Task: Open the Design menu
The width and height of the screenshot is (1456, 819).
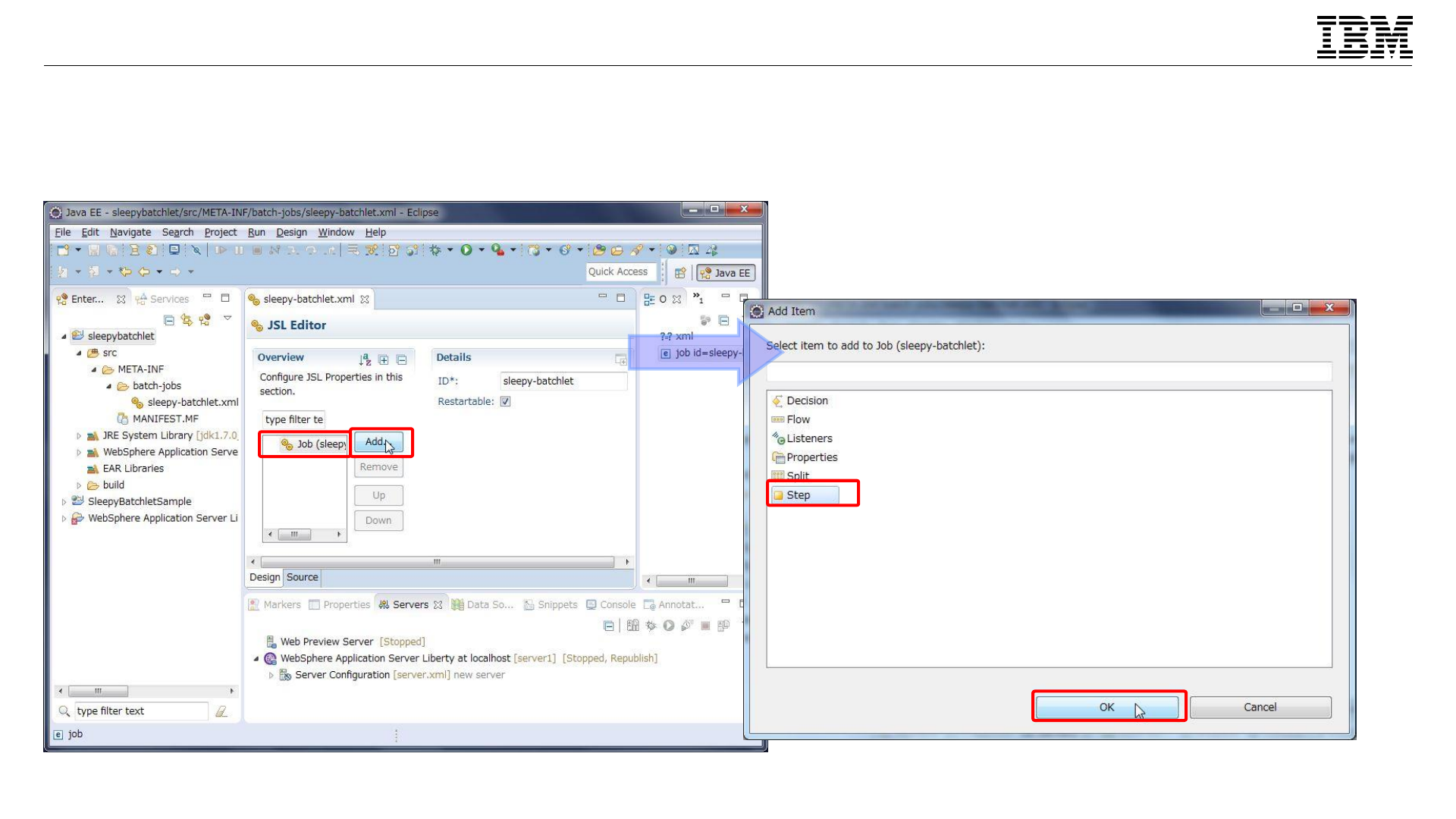Action: pyautogui.click(x=291, y=232)
